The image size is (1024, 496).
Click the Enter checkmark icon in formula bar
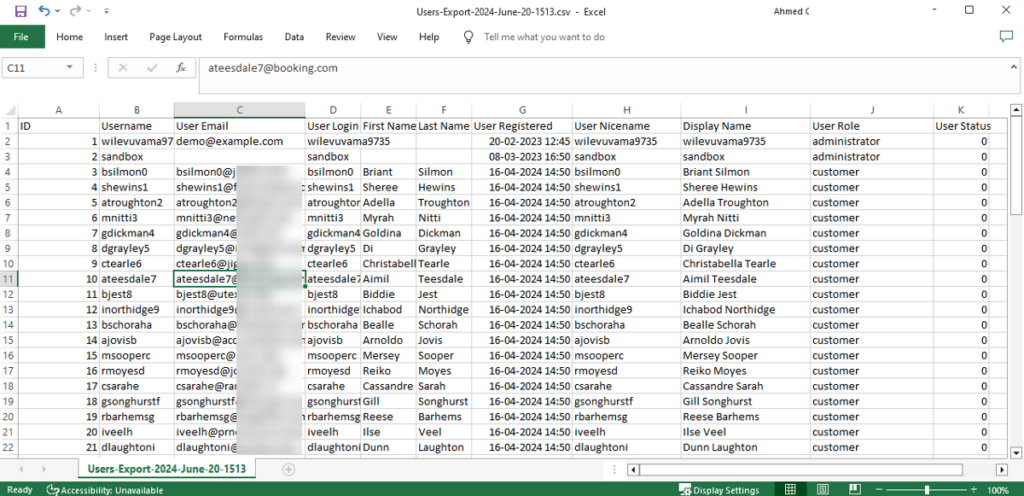point(152,68)
